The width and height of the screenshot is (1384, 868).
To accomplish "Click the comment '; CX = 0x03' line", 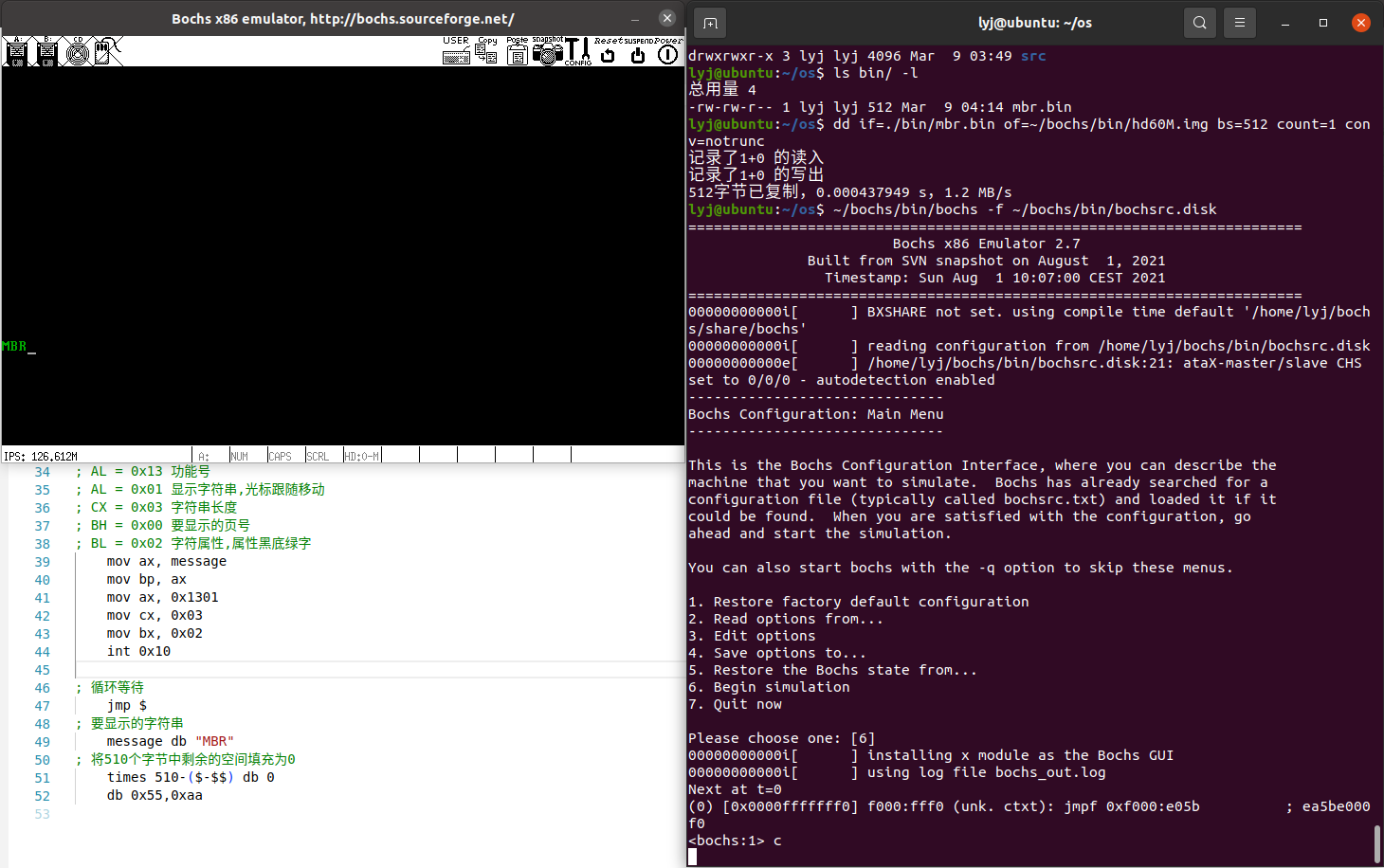I will click(x=156, y=507).
